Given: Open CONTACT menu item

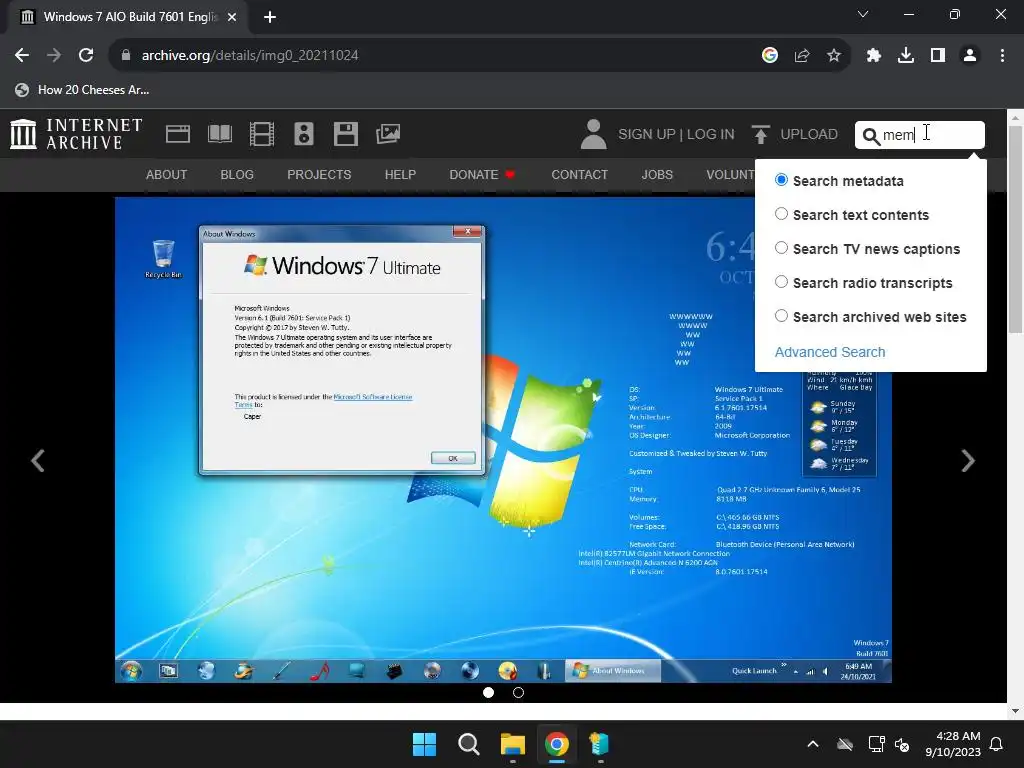Looking at the screenshot, I should click(580, 175).
